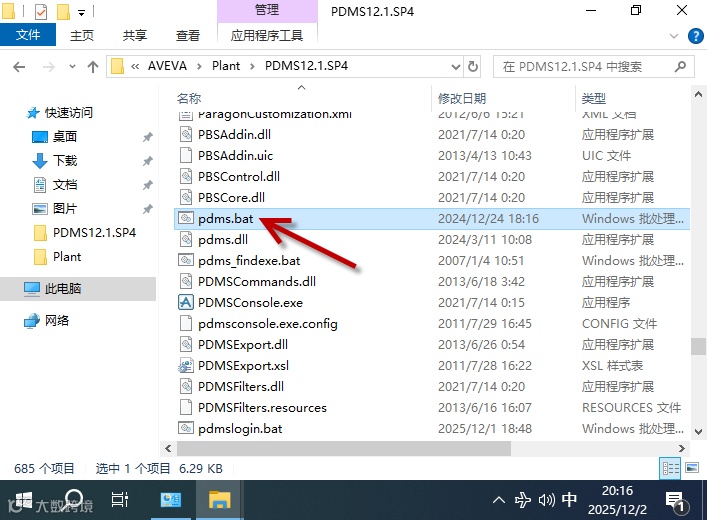Select the PDMSCommands.dll file
The image size is (707, 520).
257,281
